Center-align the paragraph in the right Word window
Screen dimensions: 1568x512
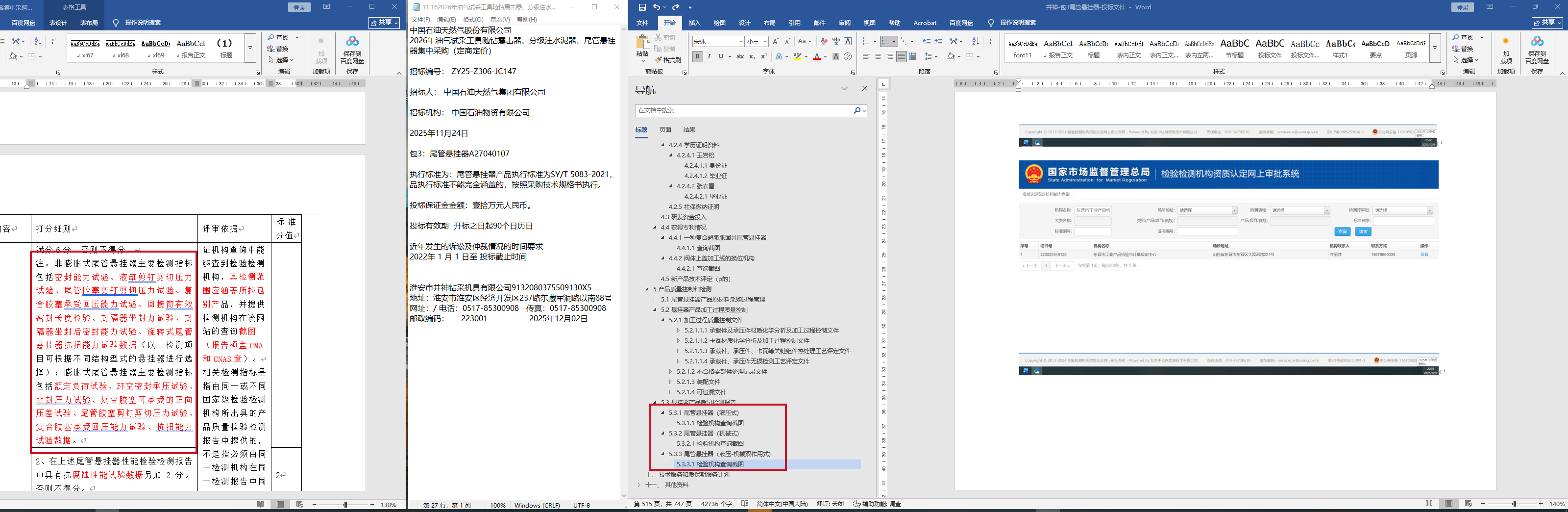click(878, 57)
